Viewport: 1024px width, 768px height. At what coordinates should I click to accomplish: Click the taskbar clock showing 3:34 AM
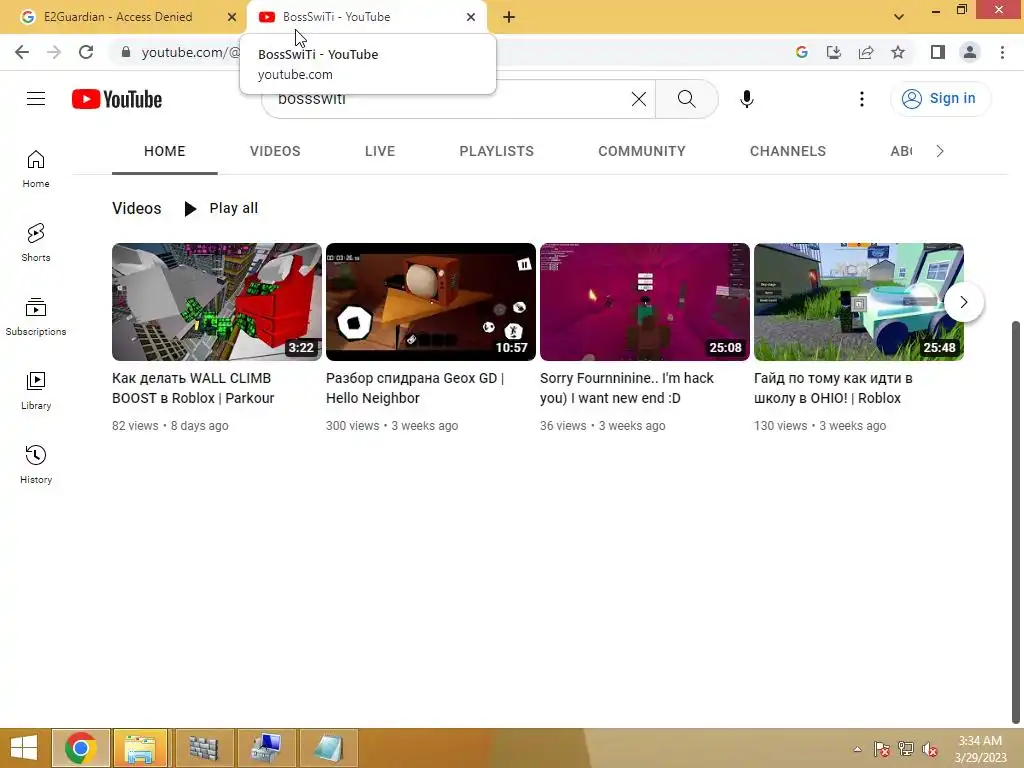click(980, 749)
